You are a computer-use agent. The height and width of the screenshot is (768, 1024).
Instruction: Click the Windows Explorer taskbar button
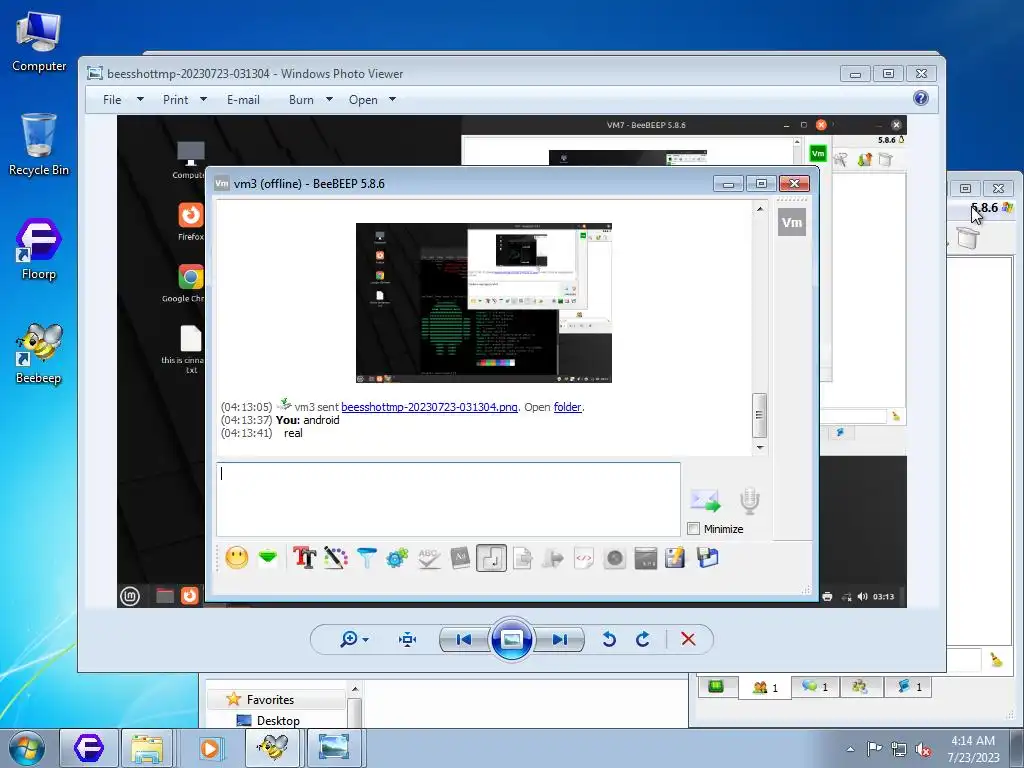tap(147, 748)
